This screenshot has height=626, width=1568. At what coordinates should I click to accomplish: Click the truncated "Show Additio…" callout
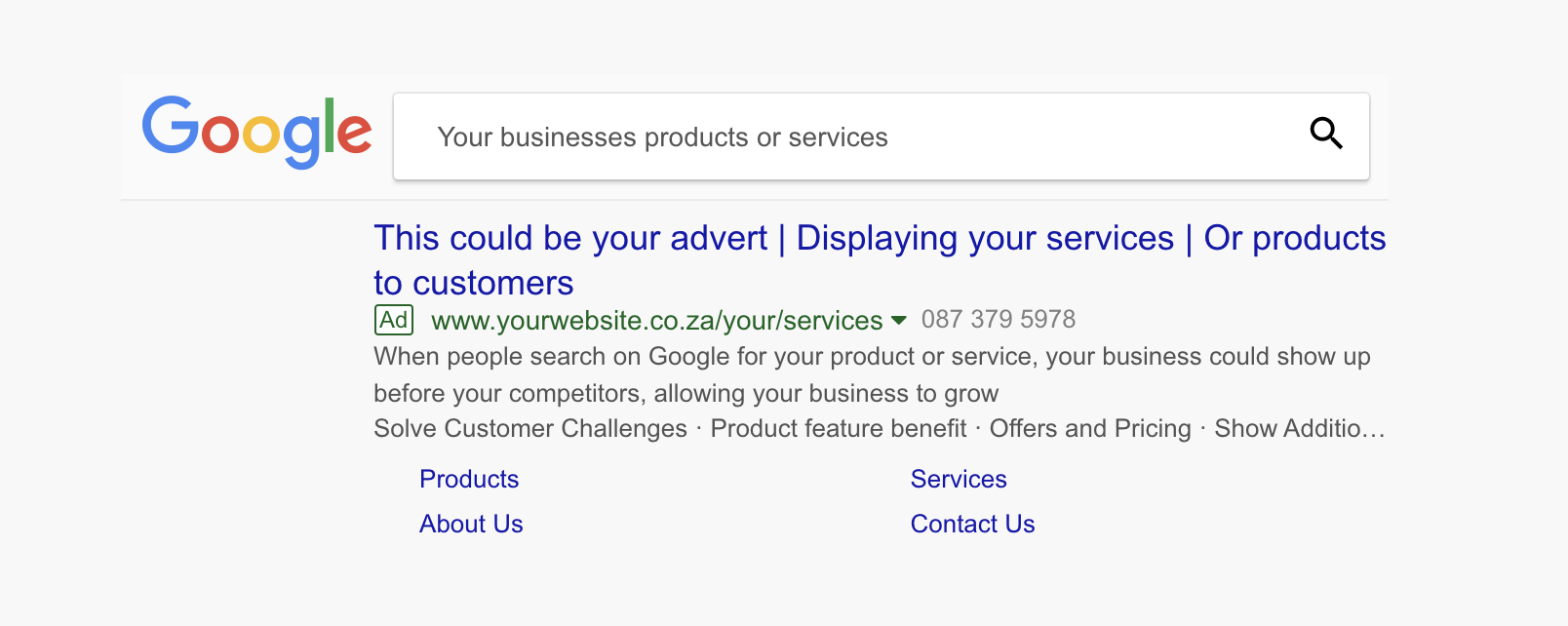1299,429
